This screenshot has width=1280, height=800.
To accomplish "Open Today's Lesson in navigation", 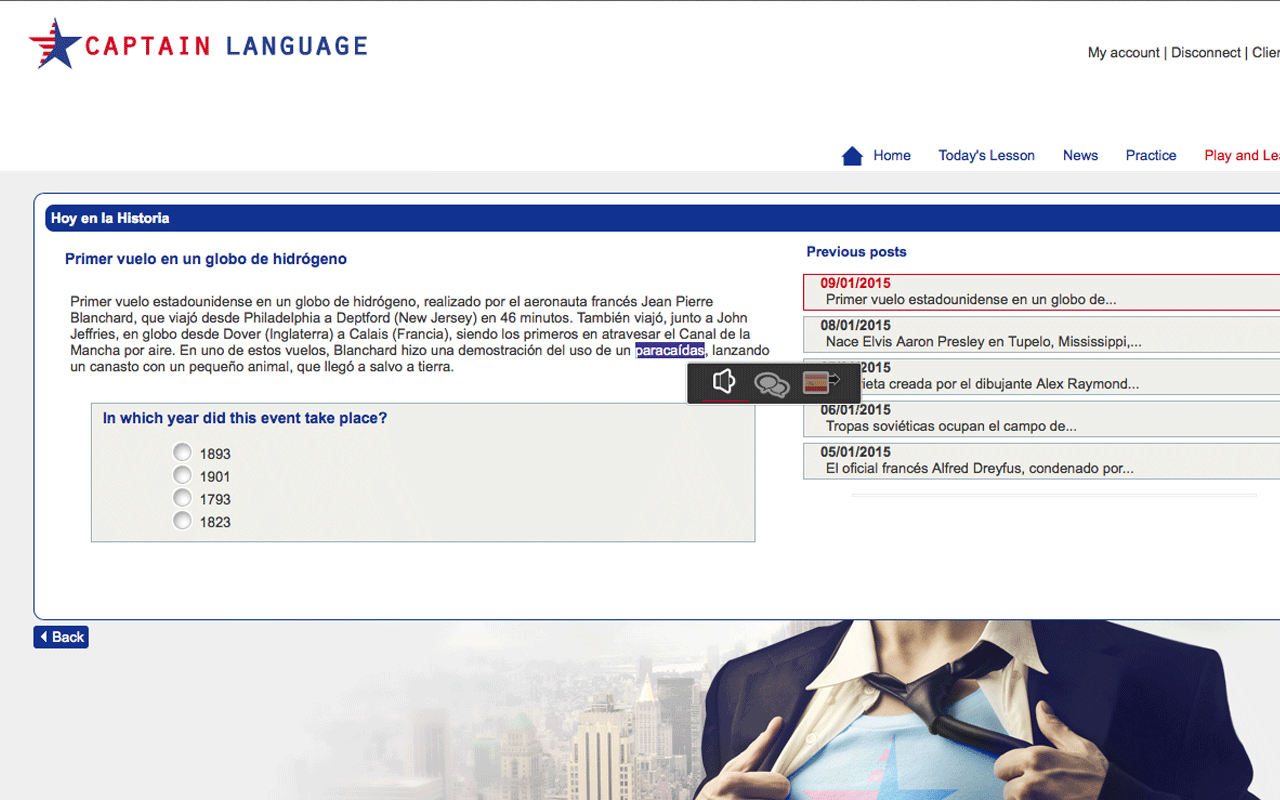I will 986,155.
